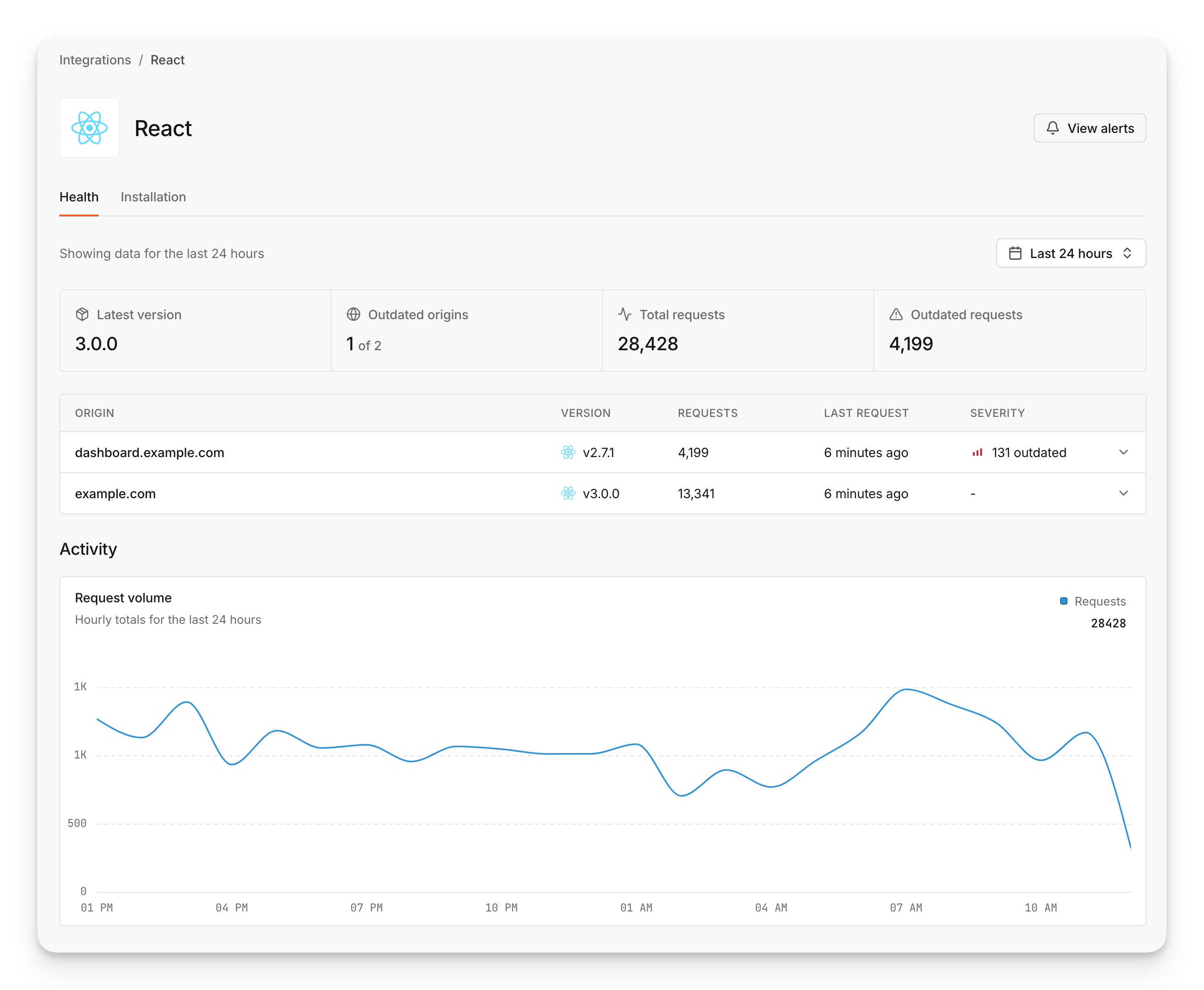Switch to the Health tab

(79, 197)
